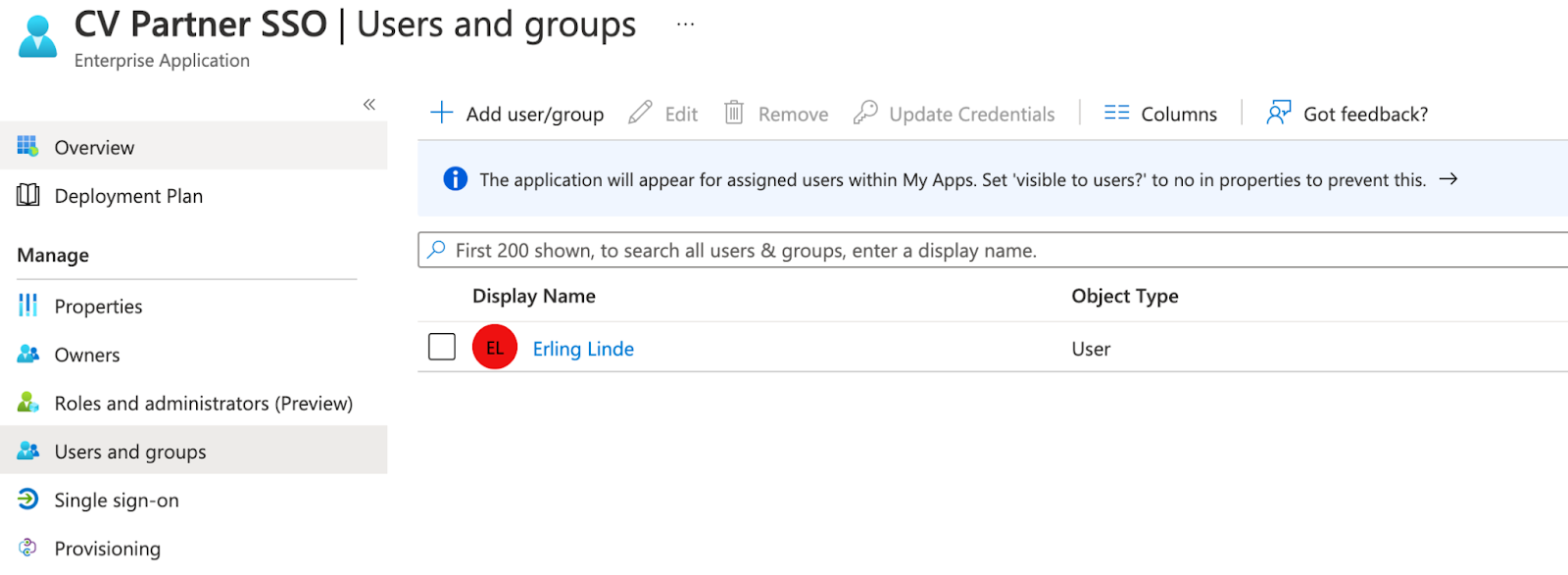Image resolution: width=1568 pixels, height=575 pixels.
Task: Focus the users and groups search field
Action: pos(993,250)
